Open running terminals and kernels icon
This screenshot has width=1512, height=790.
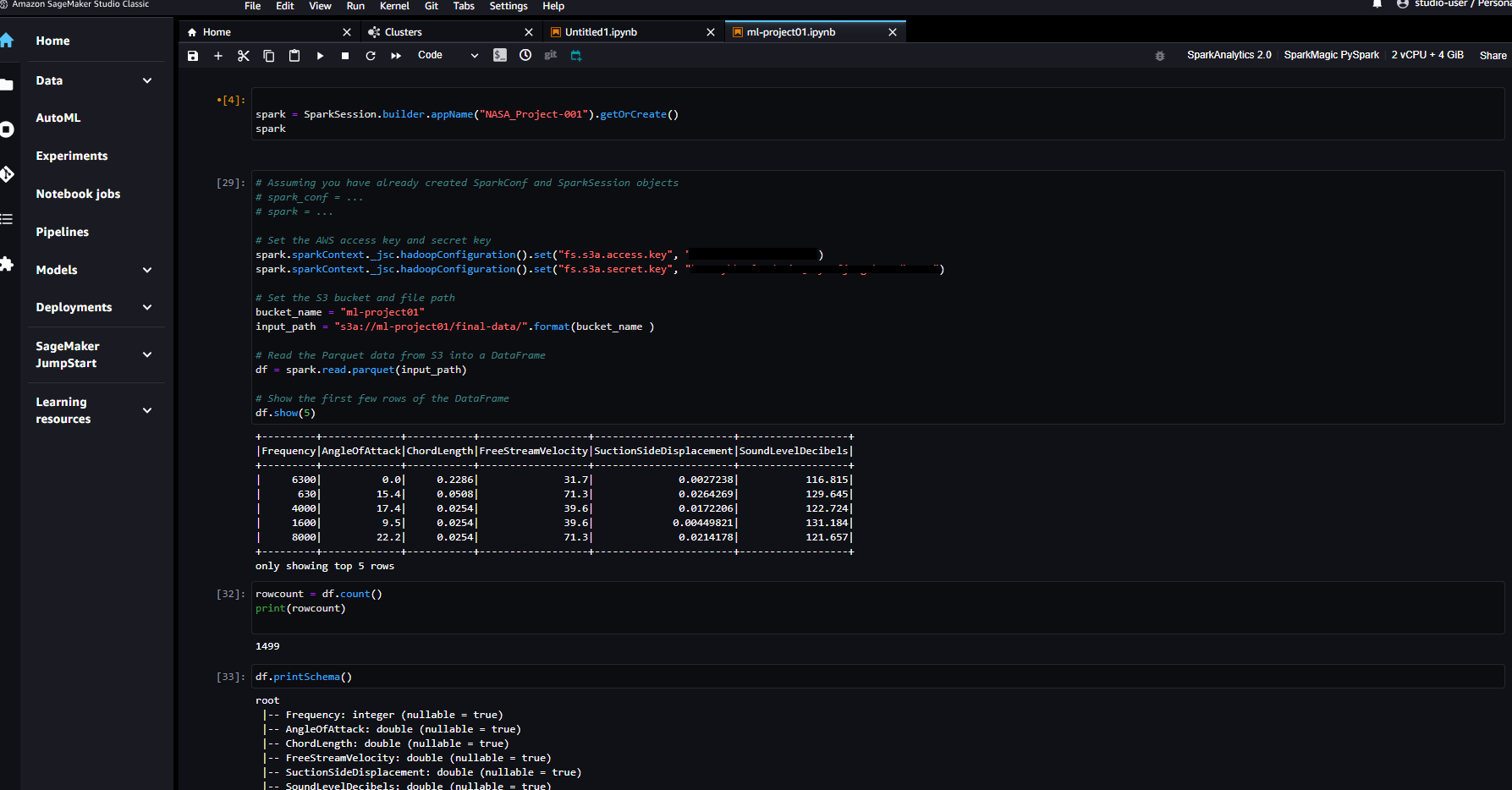(7, 129)
